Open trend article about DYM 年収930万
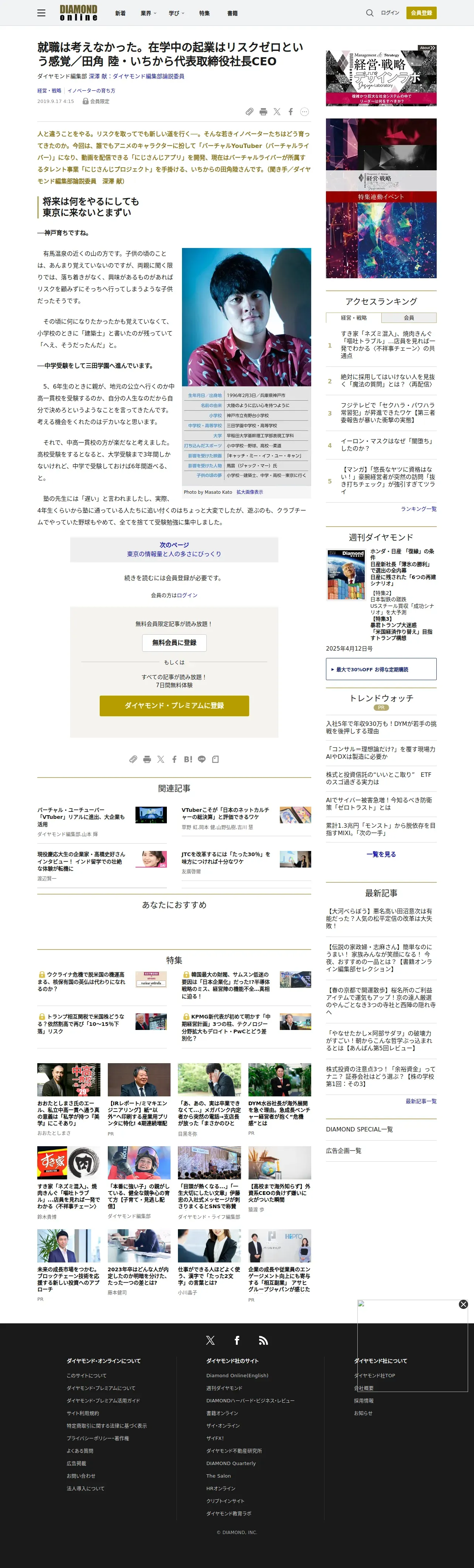Image resolution: width=474 pixels, height=1568 pixels. [381, 727]
